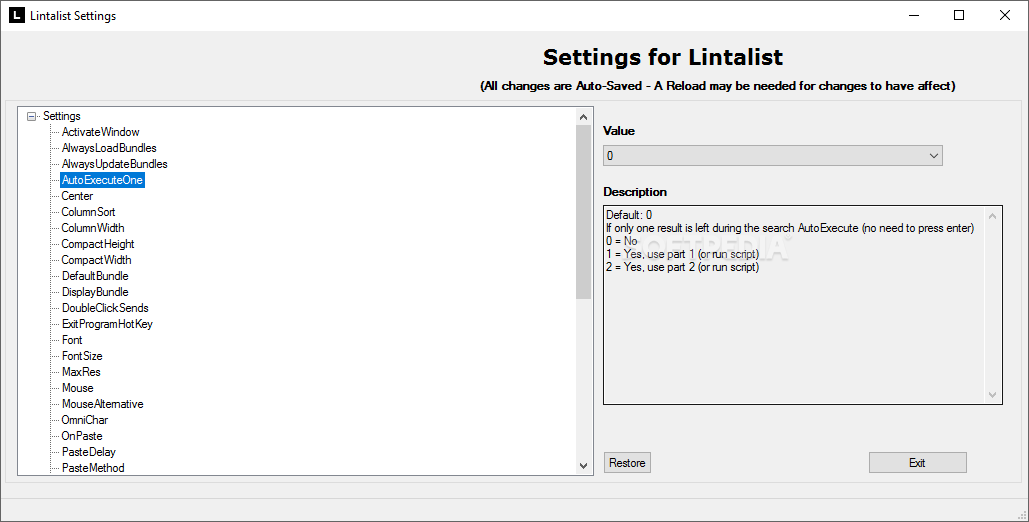
Task: Pick the DoubleClickSends setting
Action: [105, 308]
